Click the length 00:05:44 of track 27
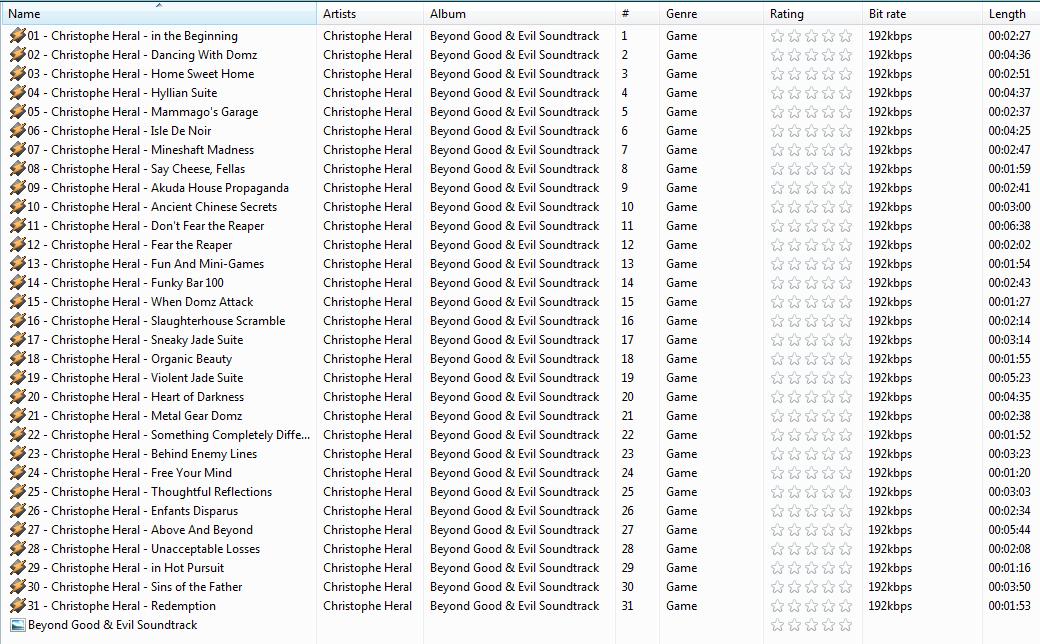The width and height of the screenshot is (1040, 644). click(1009, 530)
